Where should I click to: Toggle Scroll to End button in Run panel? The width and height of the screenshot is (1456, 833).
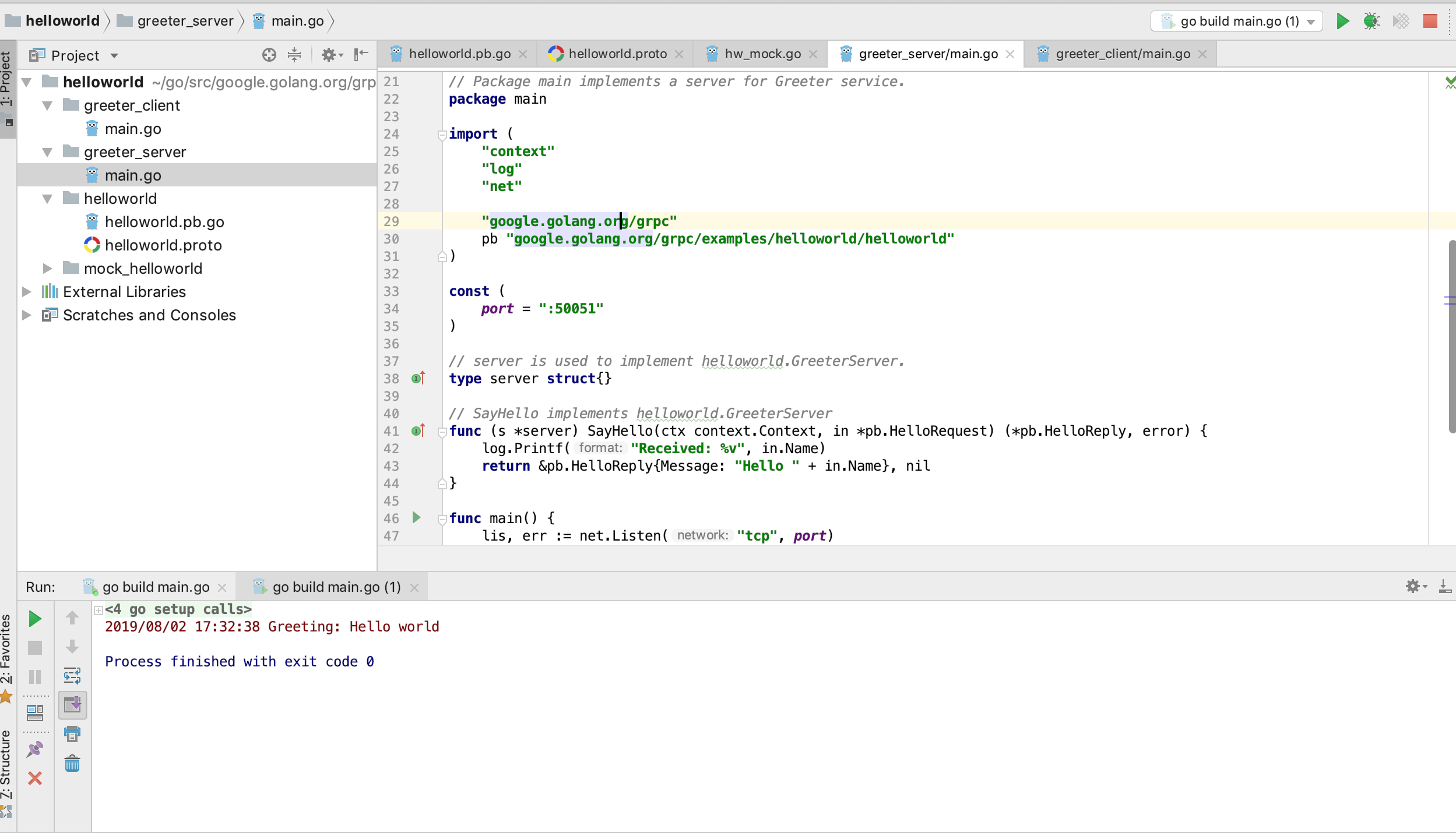72,705
